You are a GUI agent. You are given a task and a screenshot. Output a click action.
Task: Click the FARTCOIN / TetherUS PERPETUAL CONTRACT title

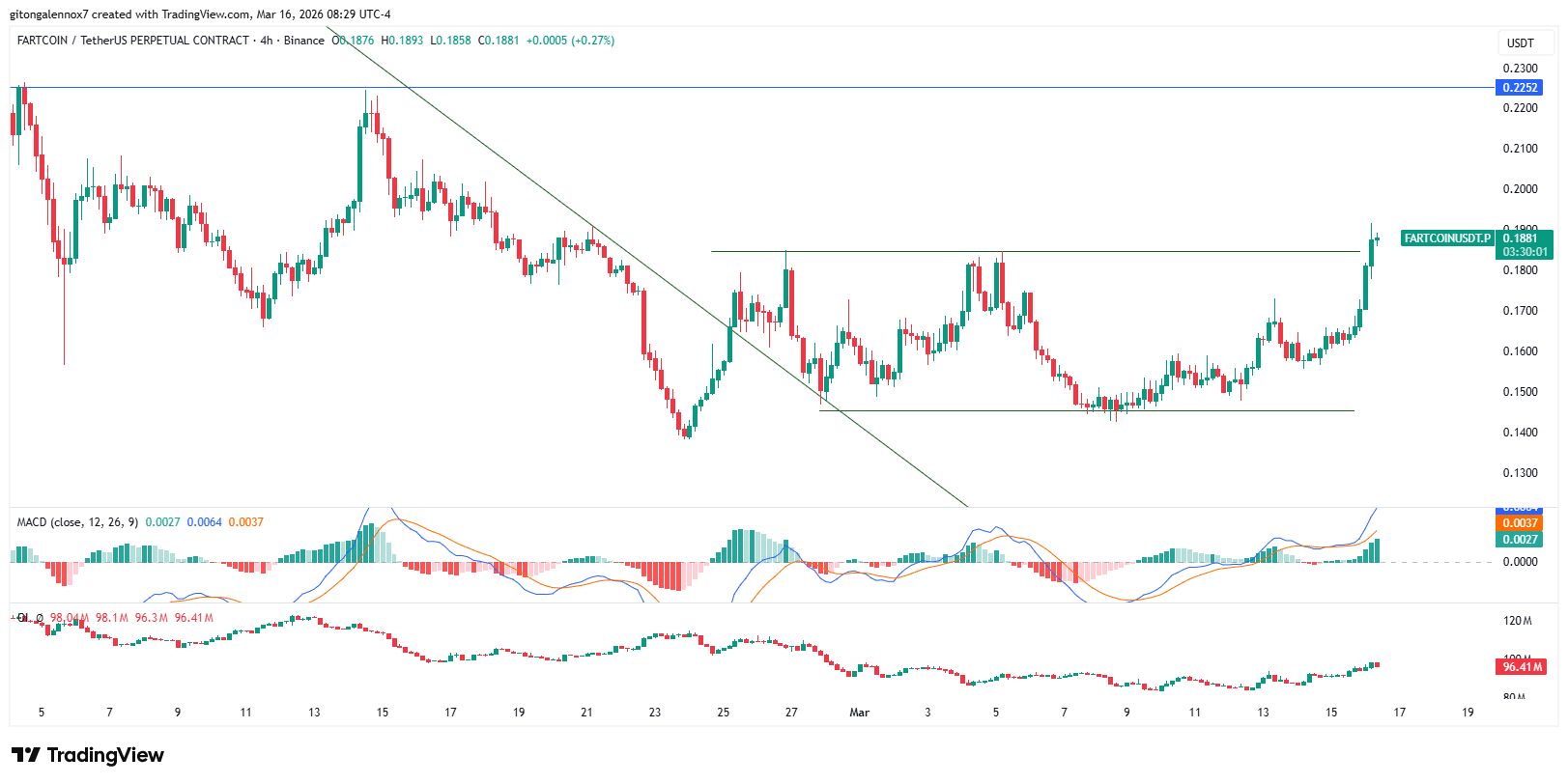click(x=132, y=41)
